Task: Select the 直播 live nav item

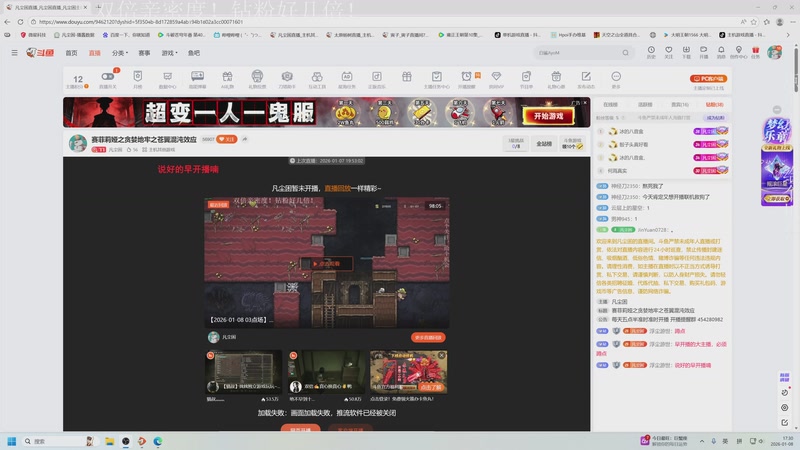Action: point(95,53)
